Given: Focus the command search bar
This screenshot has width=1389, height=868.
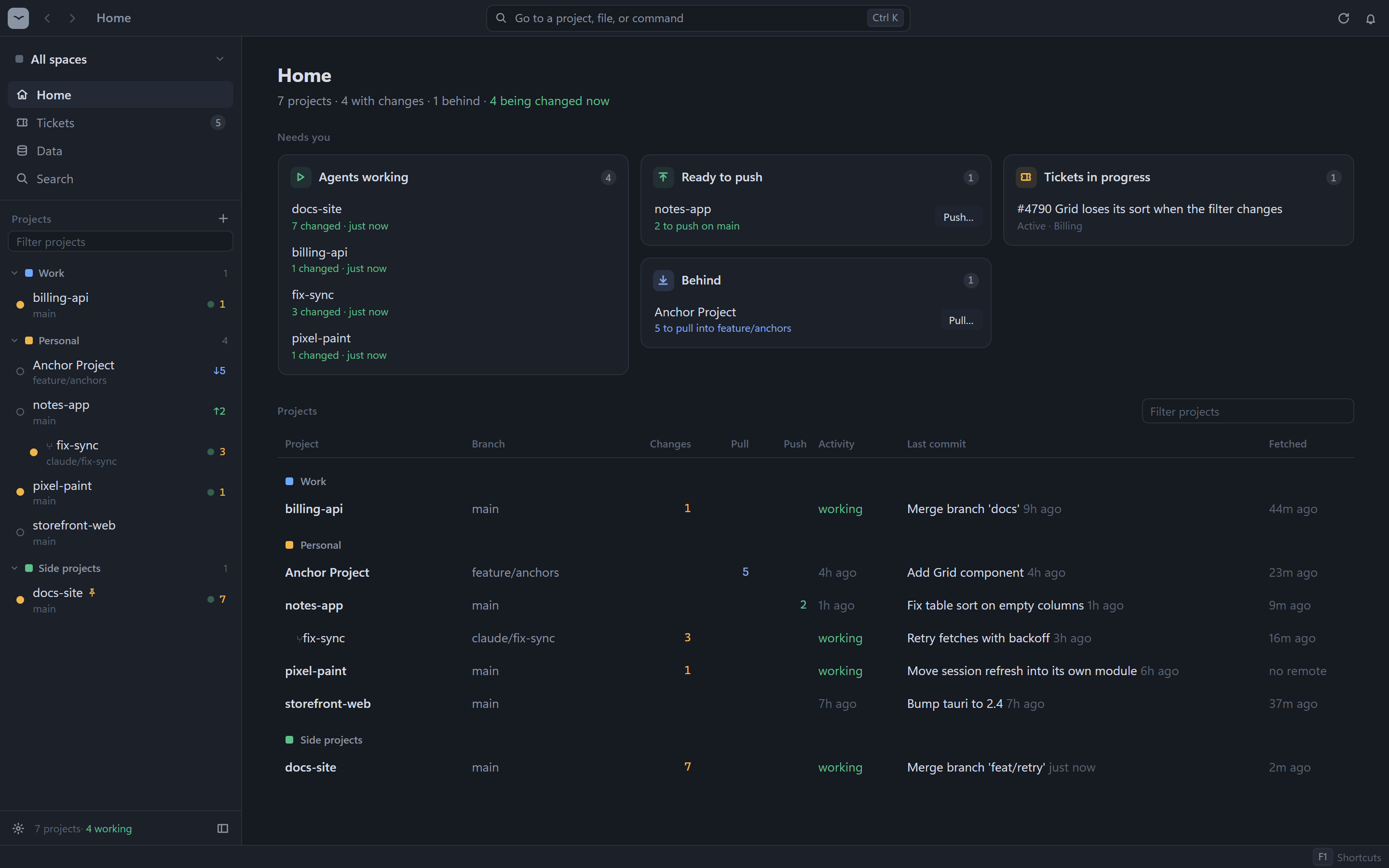Looking at the screenshot, I should pos(697,18).
